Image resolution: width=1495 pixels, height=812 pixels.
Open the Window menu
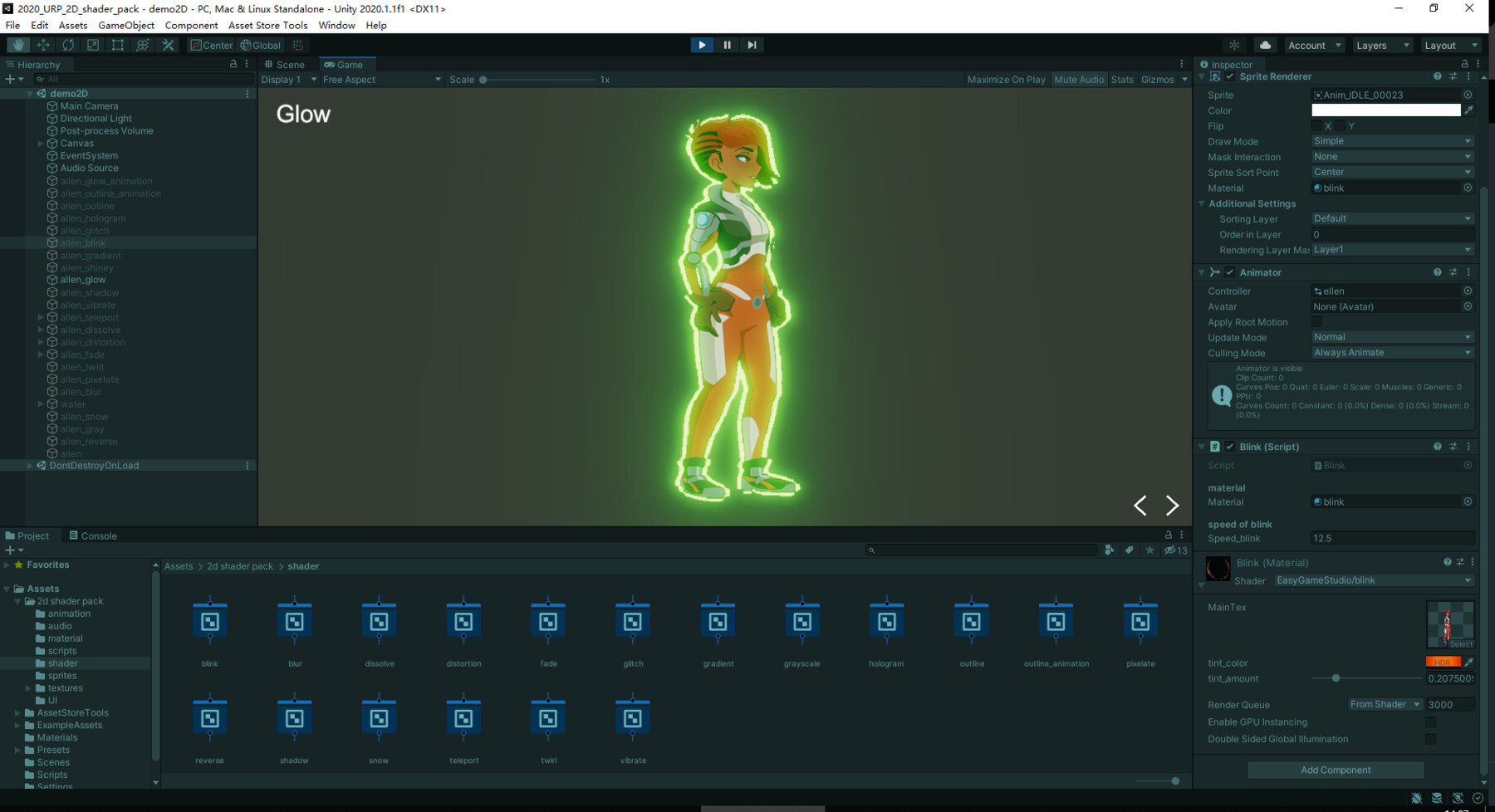click(336, 25)
